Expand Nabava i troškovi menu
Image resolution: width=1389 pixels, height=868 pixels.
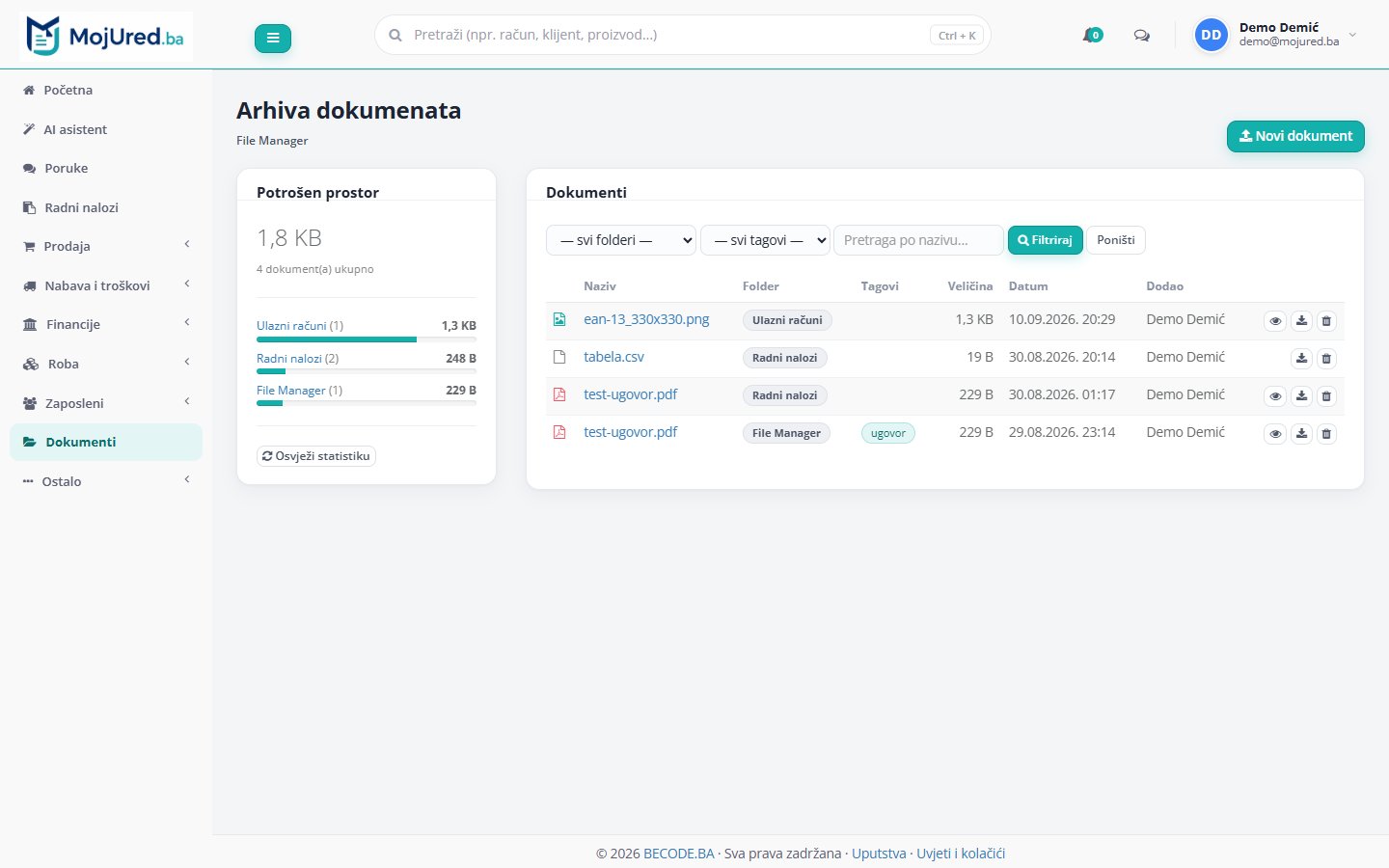pos(106,285)
